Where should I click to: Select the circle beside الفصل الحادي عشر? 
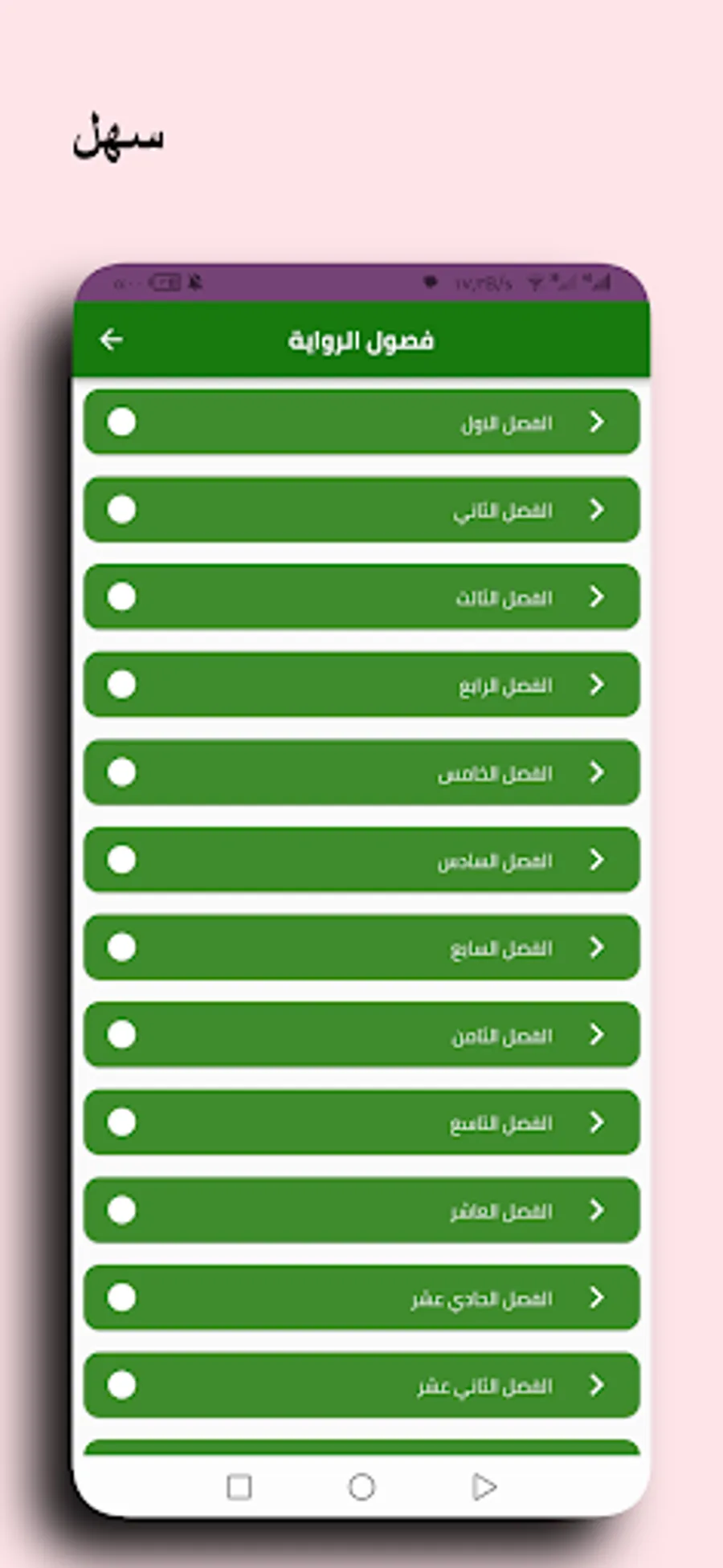pos(121,1297)
